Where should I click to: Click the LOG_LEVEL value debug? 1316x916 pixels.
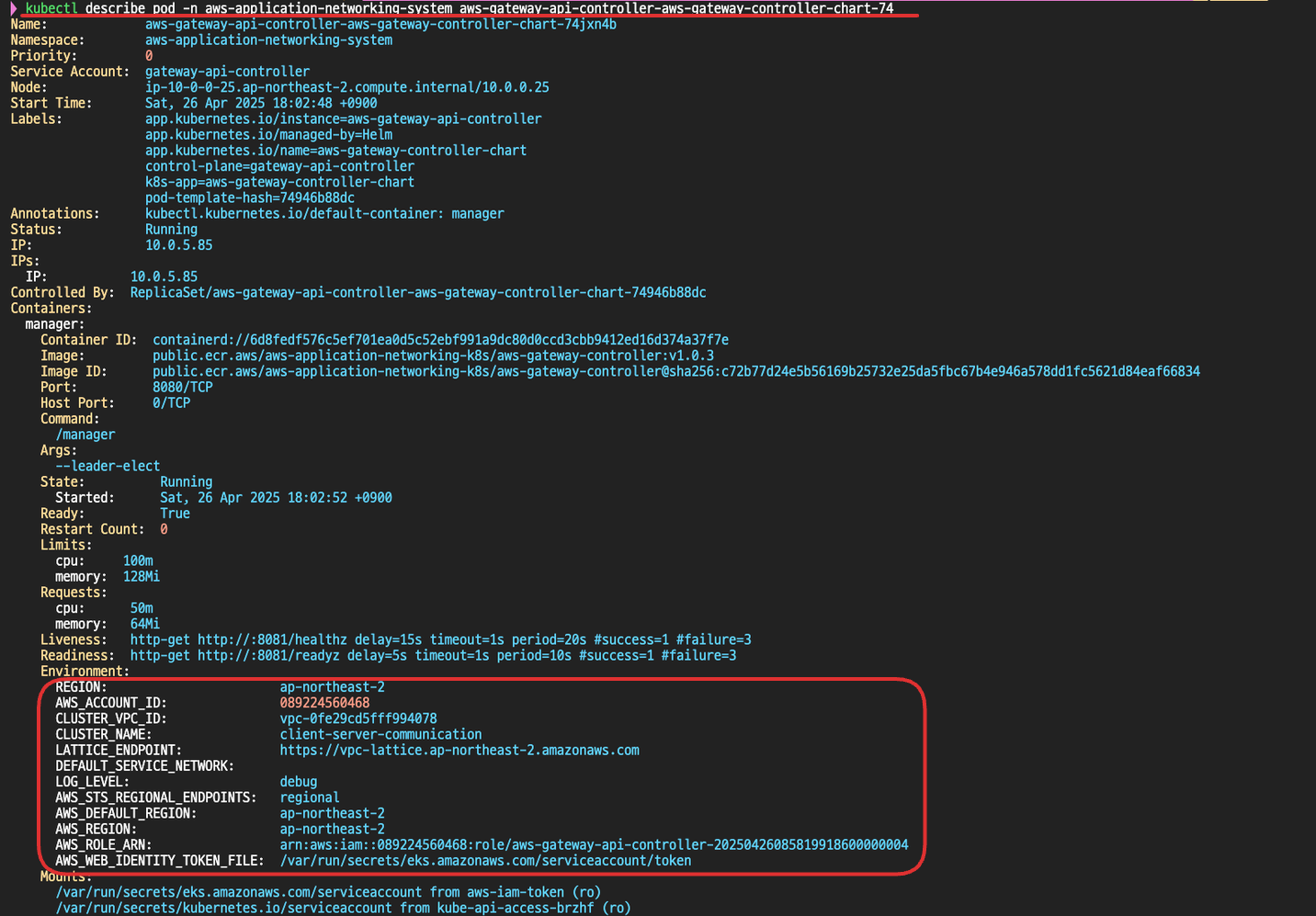(x=298, y=782)
